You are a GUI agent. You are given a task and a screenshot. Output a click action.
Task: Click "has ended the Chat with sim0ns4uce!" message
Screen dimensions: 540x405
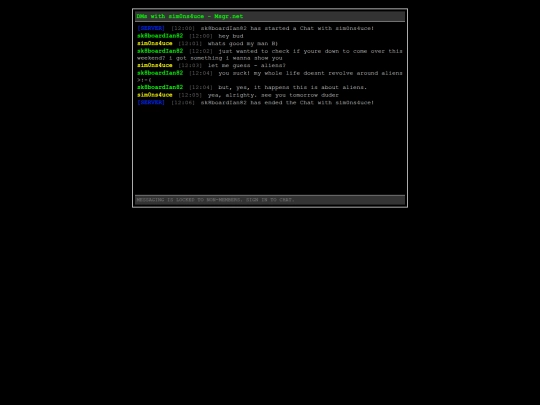pos(287,102)
